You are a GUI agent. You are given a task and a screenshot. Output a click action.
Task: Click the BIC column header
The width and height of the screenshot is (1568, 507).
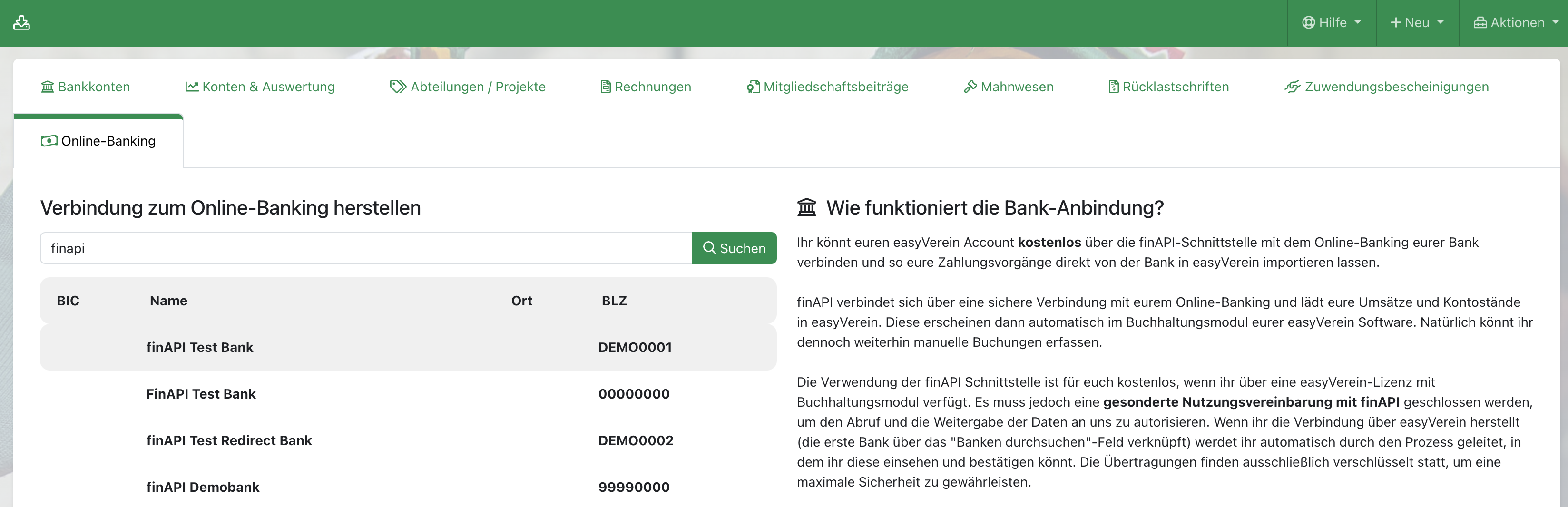68,301
